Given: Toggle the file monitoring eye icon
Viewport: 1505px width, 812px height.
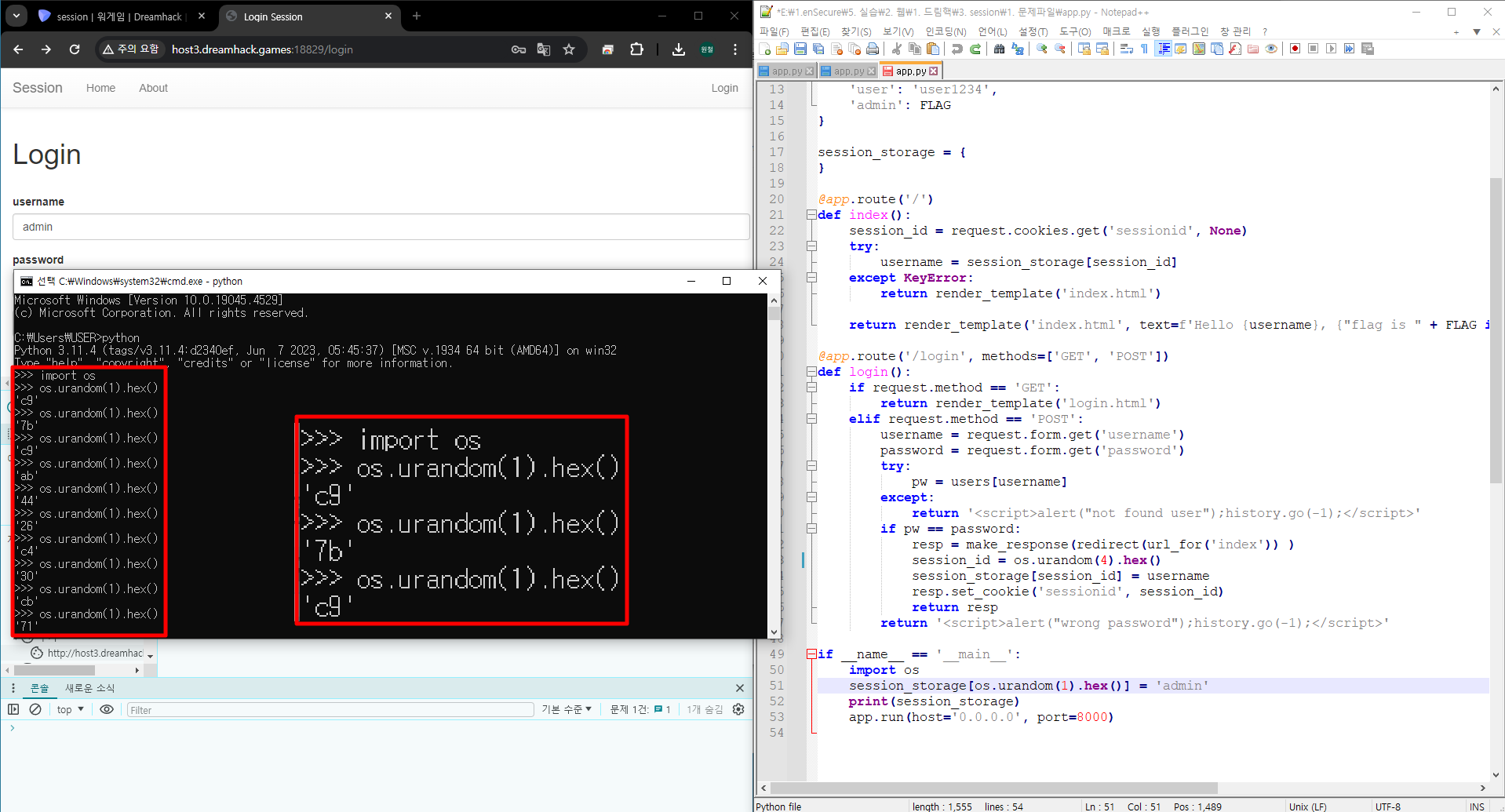Looking at the screenshot, I should [1271, 49].
